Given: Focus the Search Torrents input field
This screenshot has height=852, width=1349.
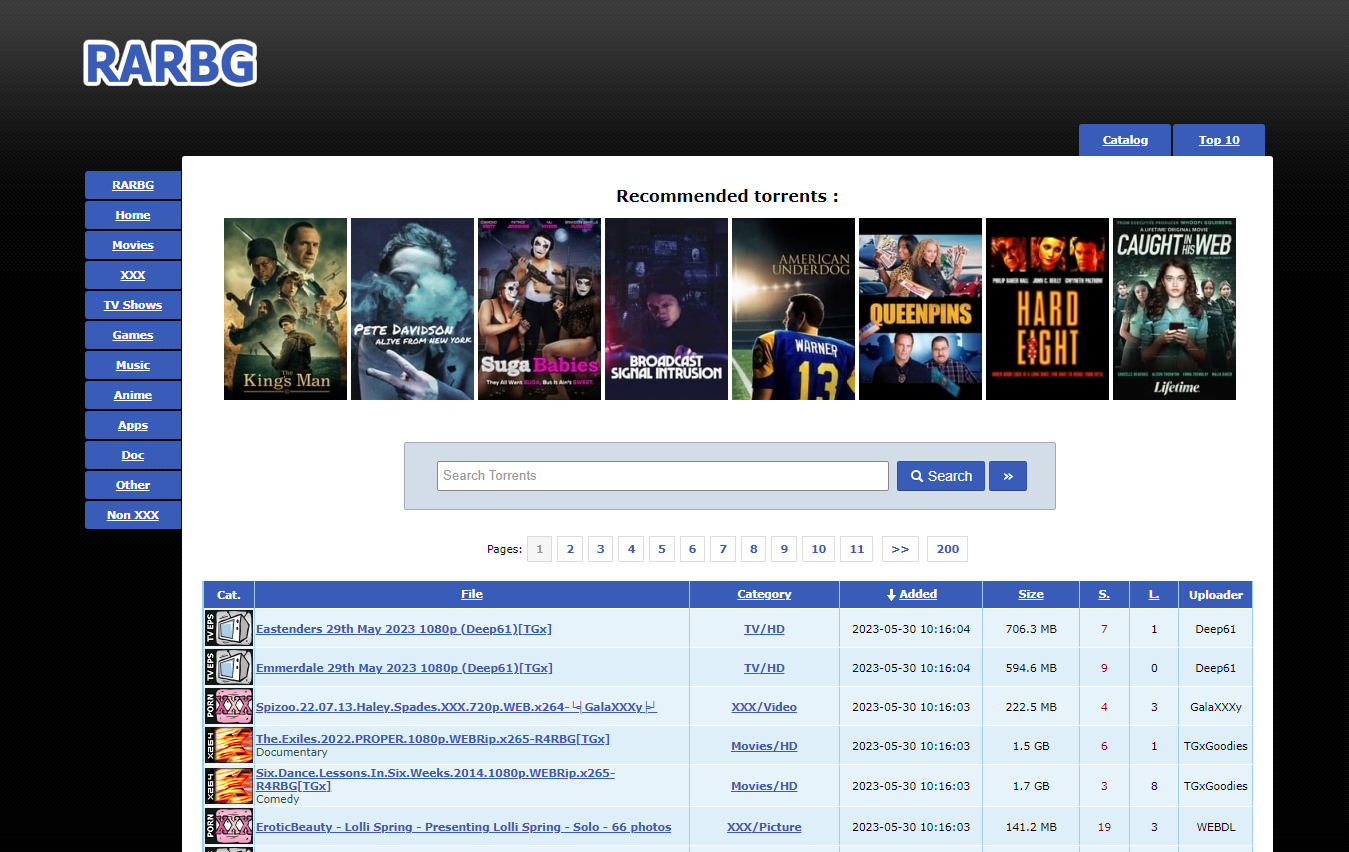Looking at the screenshot, I should tap(663, 476).
